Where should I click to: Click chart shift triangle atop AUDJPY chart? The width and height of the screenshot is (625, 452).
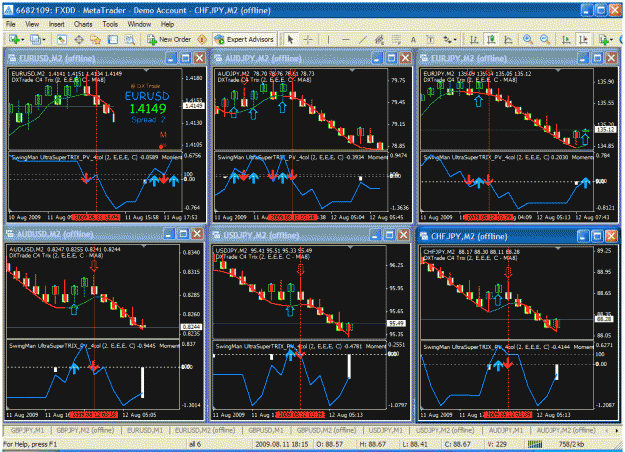(x=352, y=70)
